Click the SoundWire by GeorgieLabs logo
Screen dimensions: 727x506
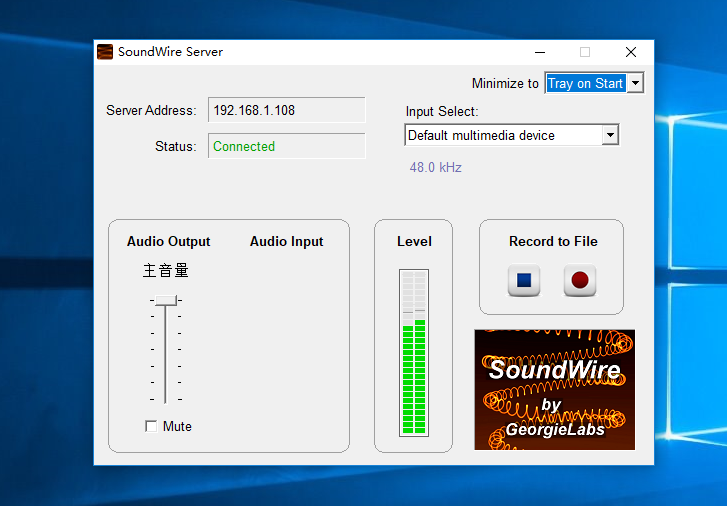[555, 390]
